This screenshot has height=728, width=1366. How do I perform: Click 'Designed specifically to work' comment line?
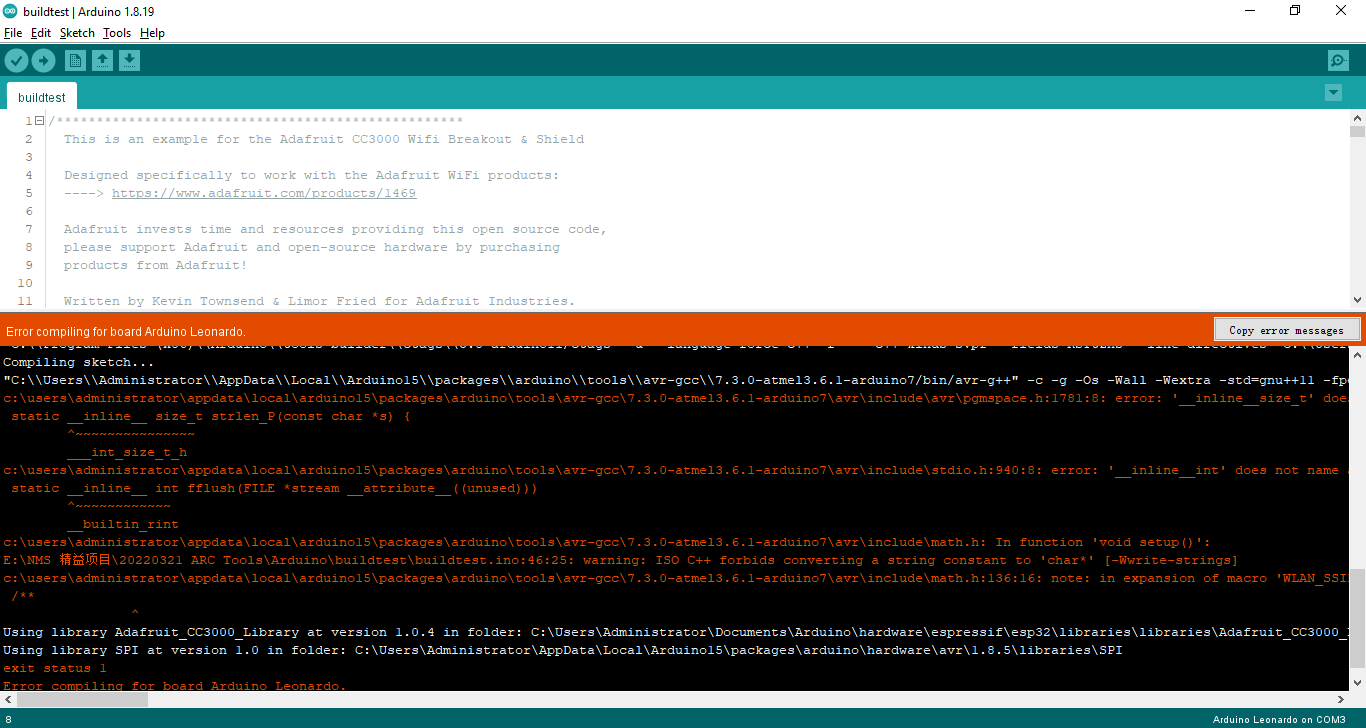(312, 175)
